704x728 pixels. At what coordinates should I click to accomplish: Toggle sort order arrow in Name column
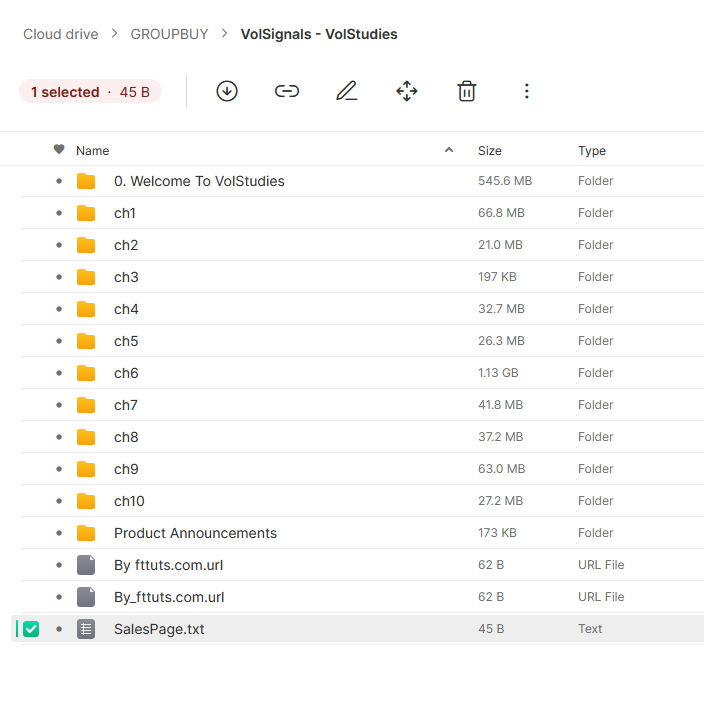pyautogui.click(x=449, y=150)
